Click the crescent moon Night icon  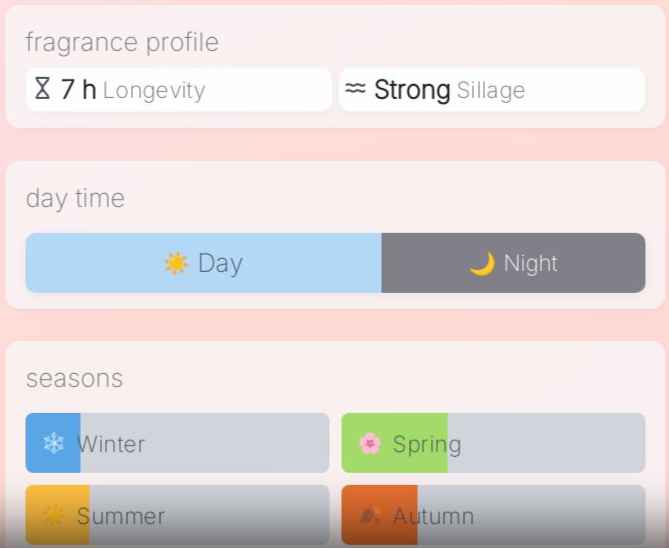(x=482, y=263)
